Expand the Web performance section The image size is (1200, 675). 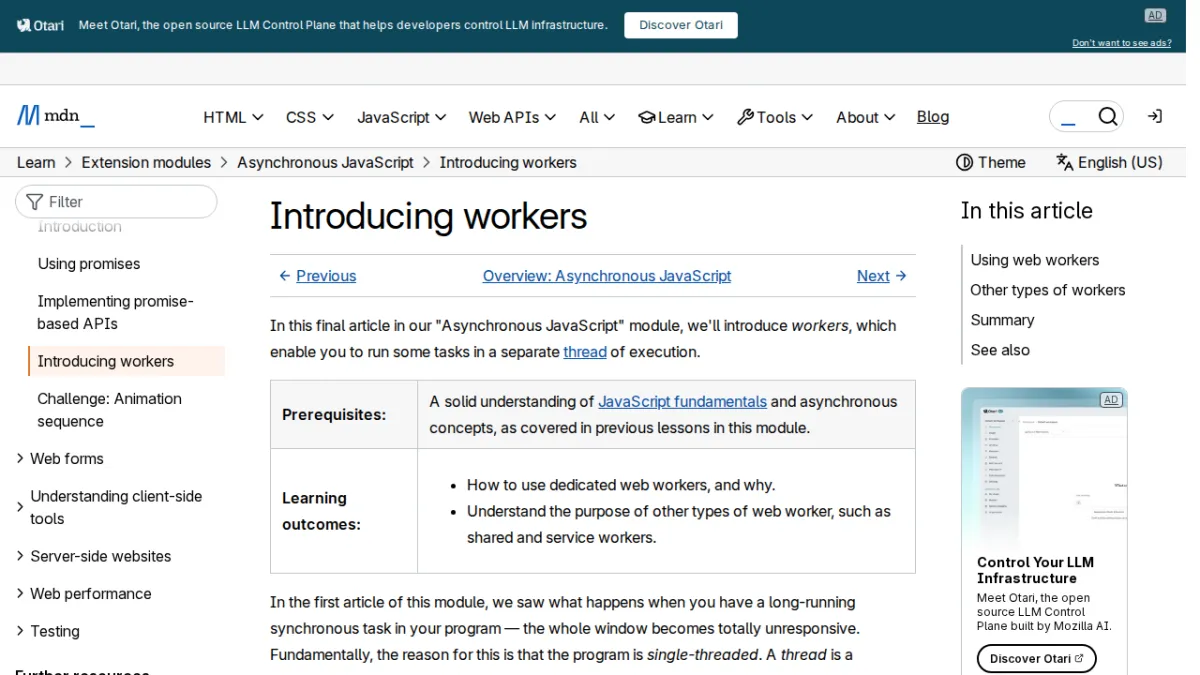click(83, 593)
